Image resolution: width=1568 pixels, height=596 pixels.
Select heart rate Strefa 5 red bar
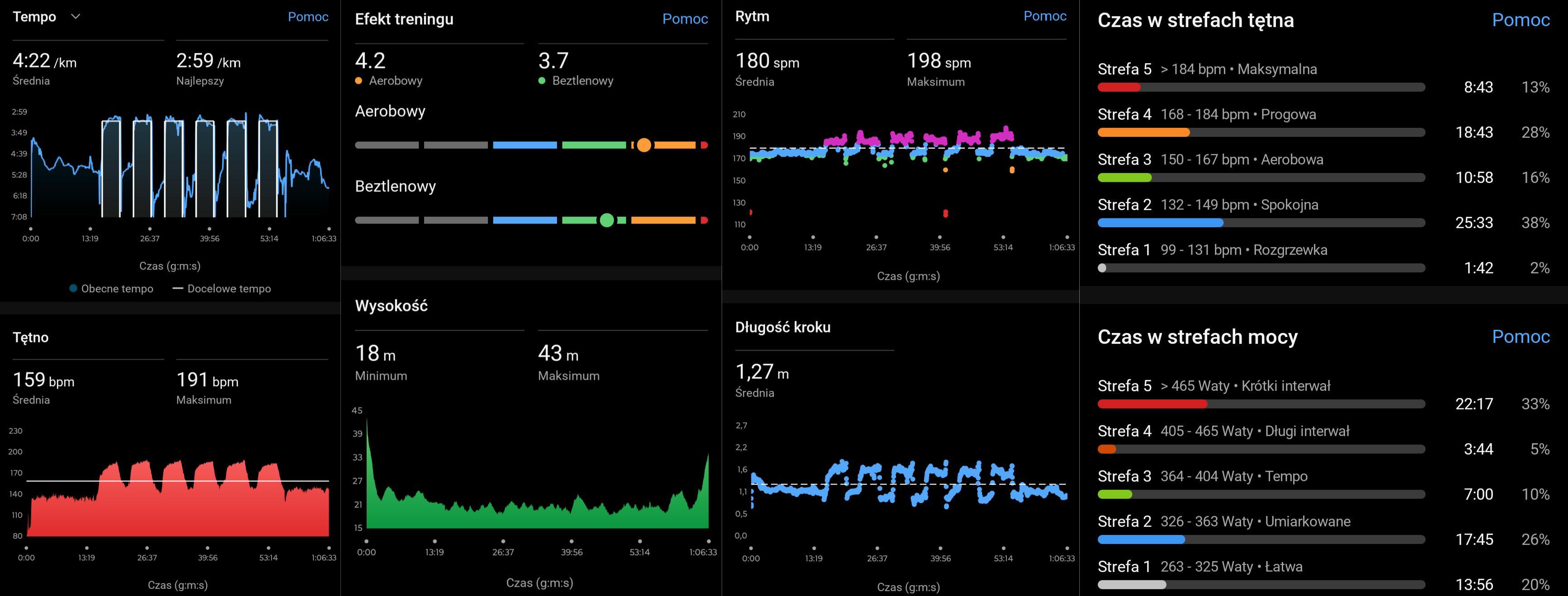[1119, 88]
